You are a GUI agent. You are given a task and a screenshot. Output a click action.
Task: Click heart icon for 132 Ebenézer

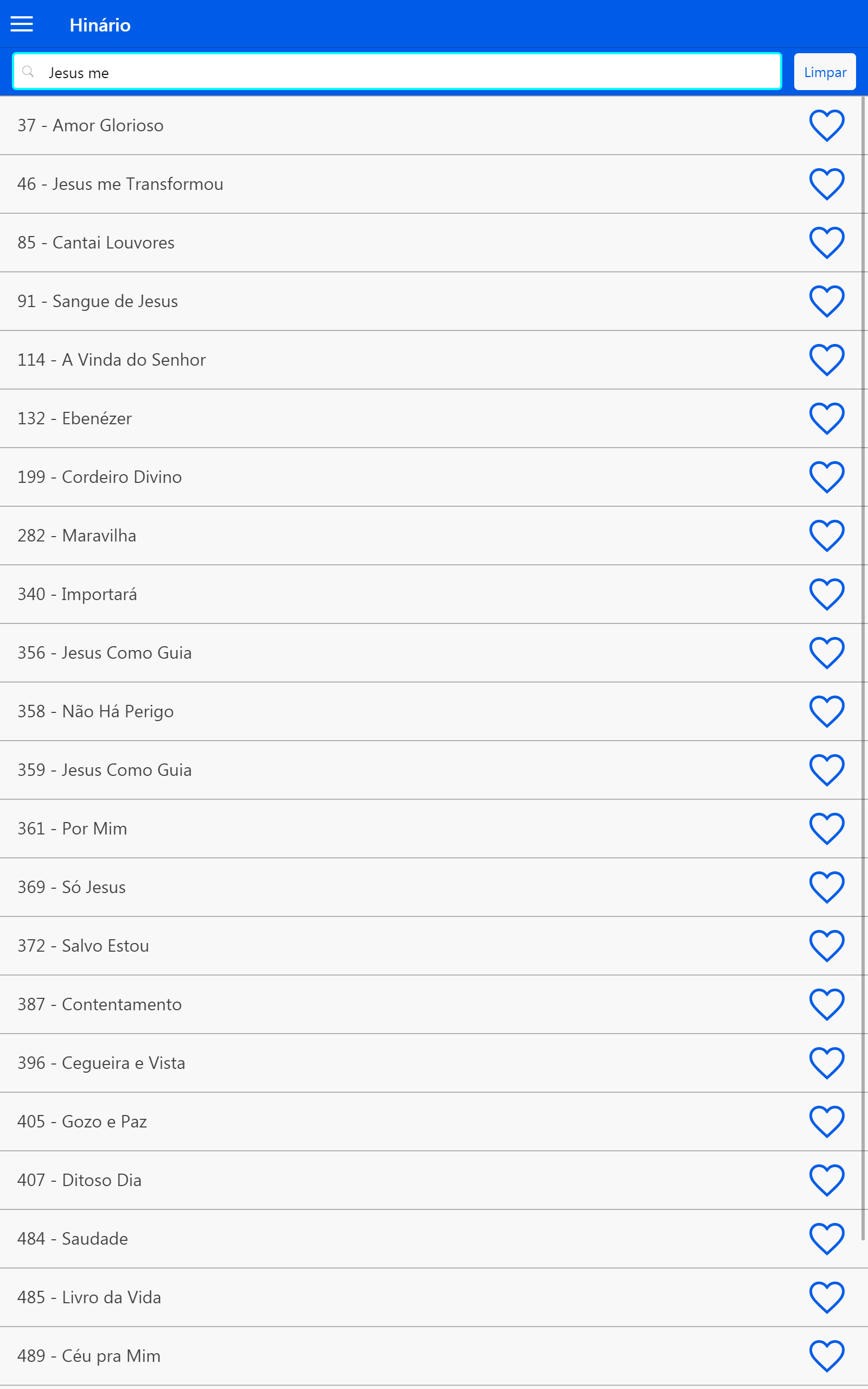pos(827,418)
